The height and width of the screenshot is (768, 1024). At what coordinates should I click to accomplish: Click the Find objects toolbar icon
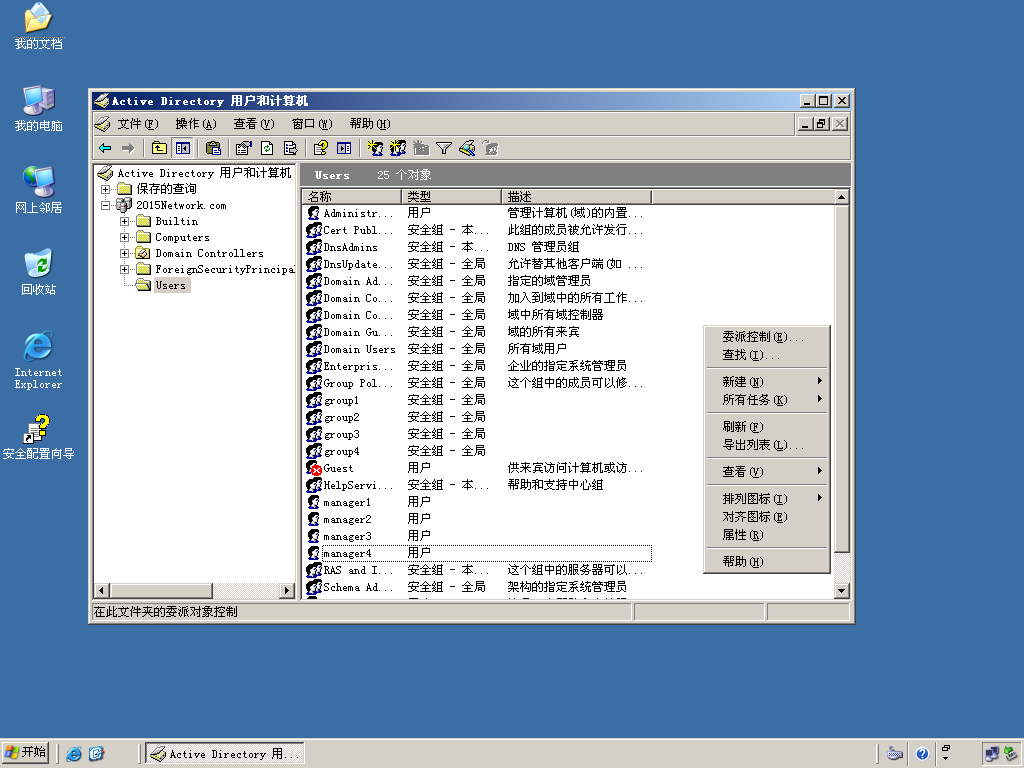tap(468, 148)
